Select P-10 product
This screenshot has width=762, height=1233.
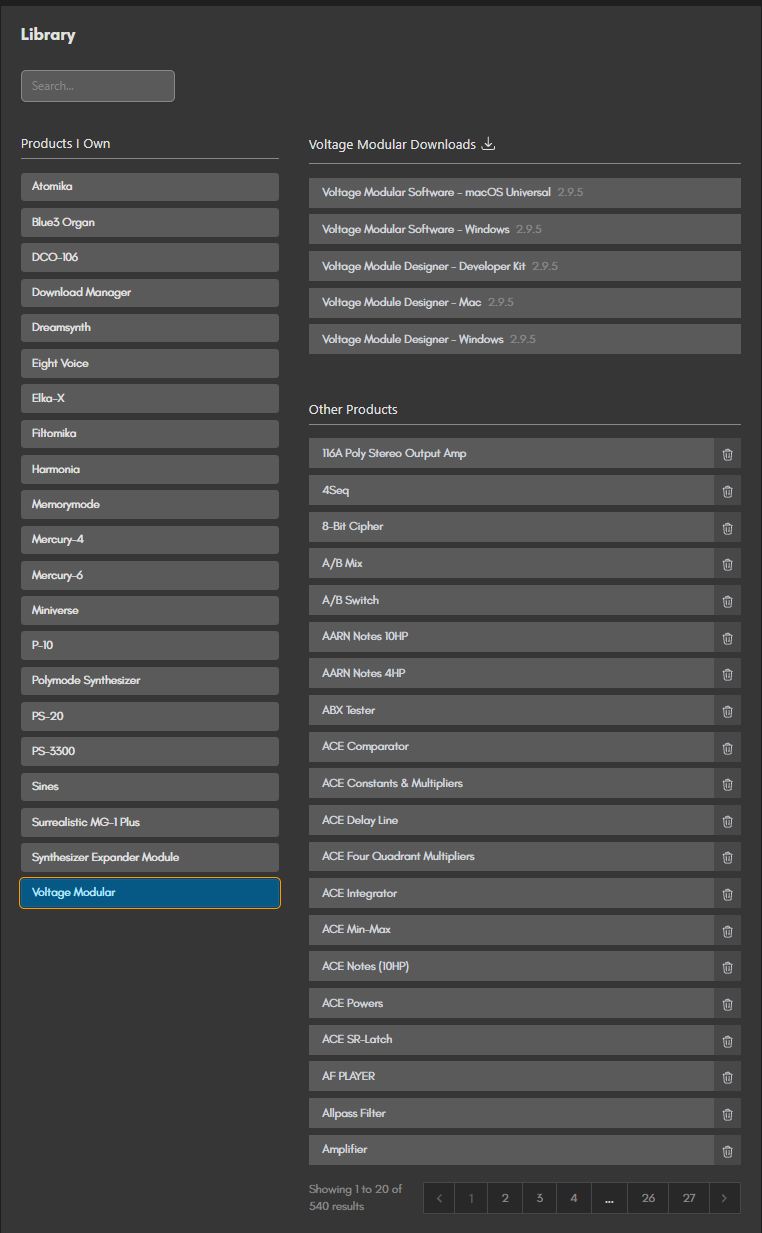tap(150, 645)
